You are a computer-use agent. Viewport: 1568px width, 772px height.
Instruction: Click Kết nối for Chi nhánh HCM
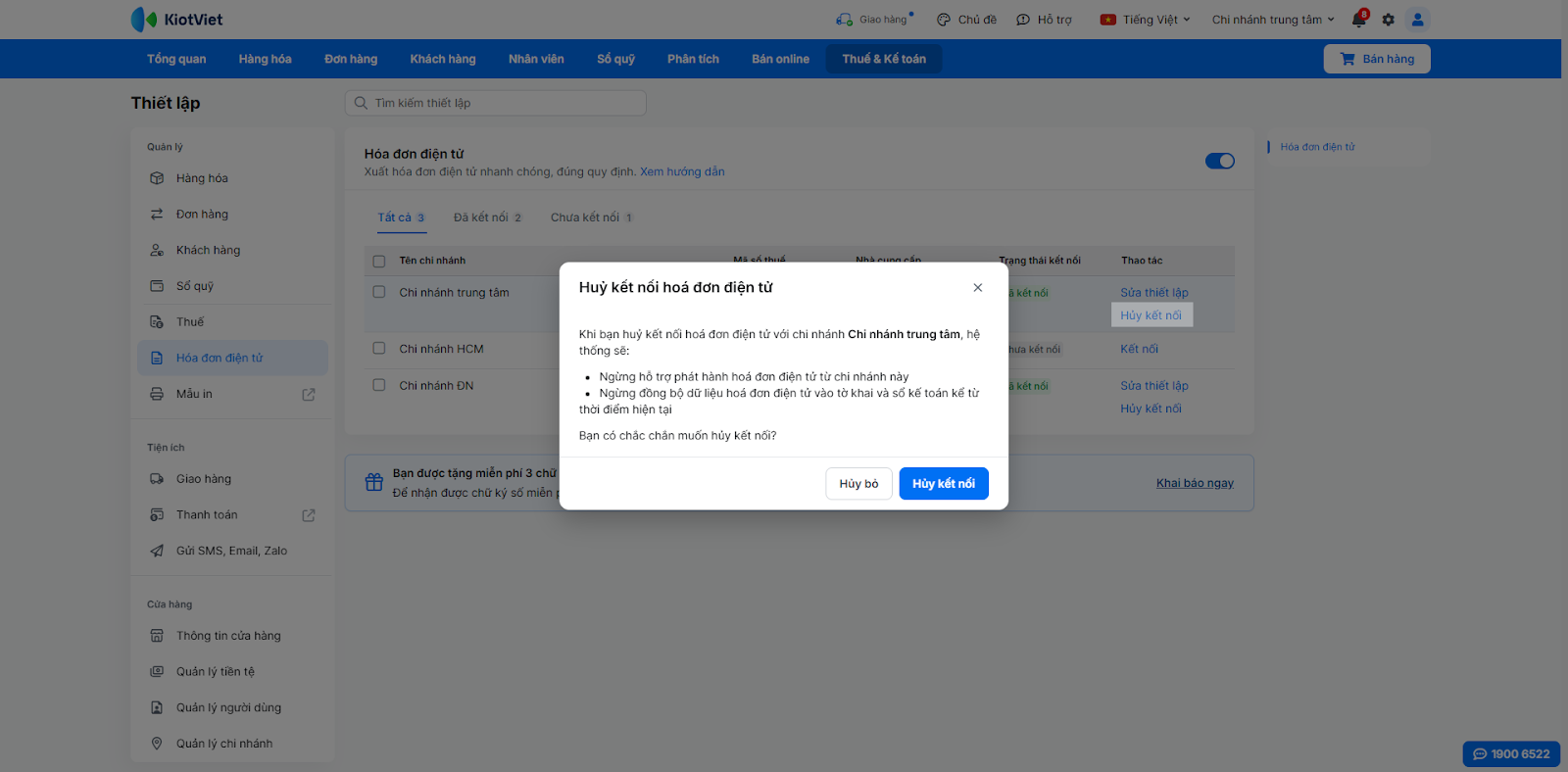tap(1139, 349)
